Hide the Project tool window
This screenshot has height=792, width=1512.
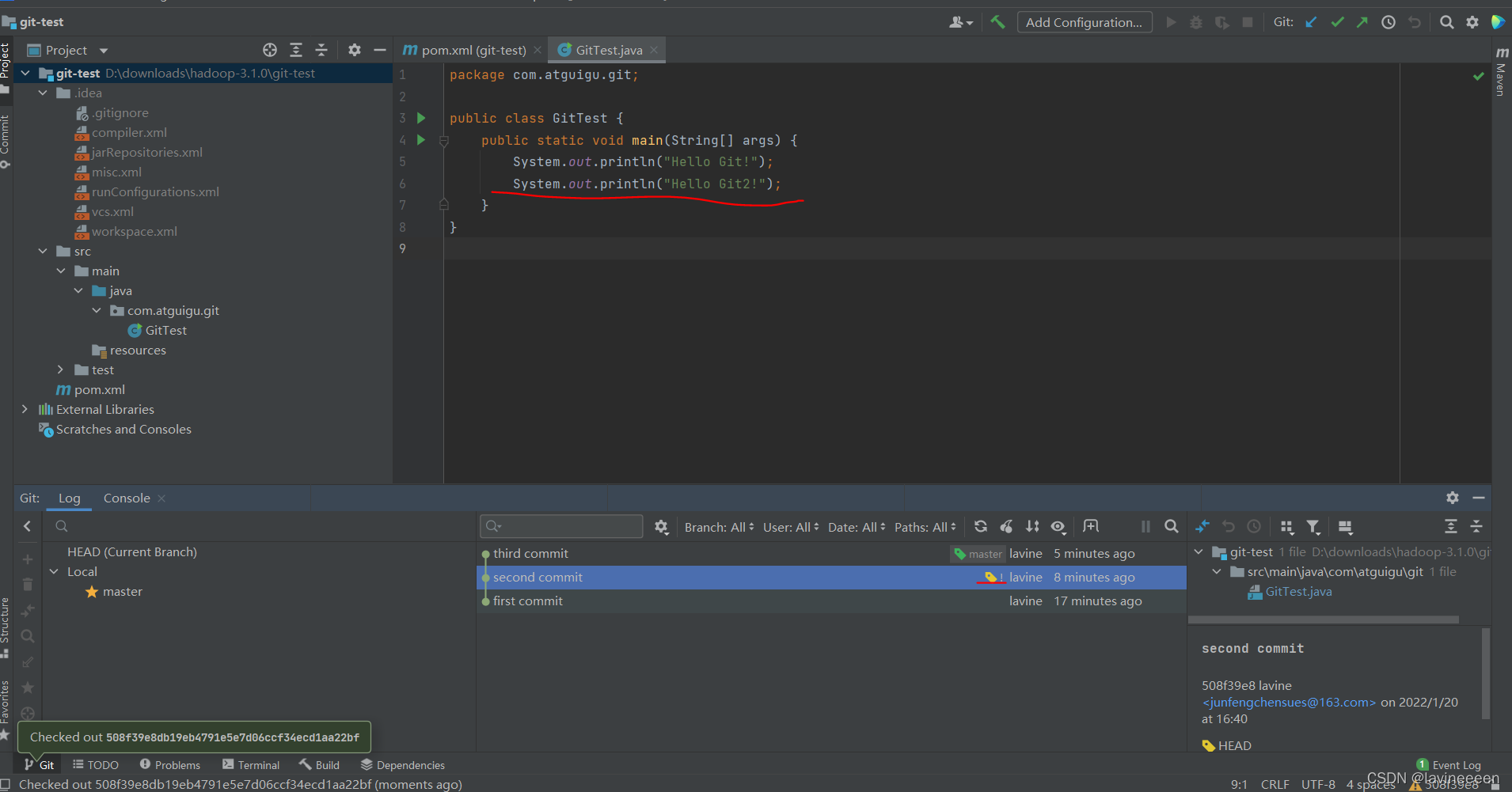[380, 50]
